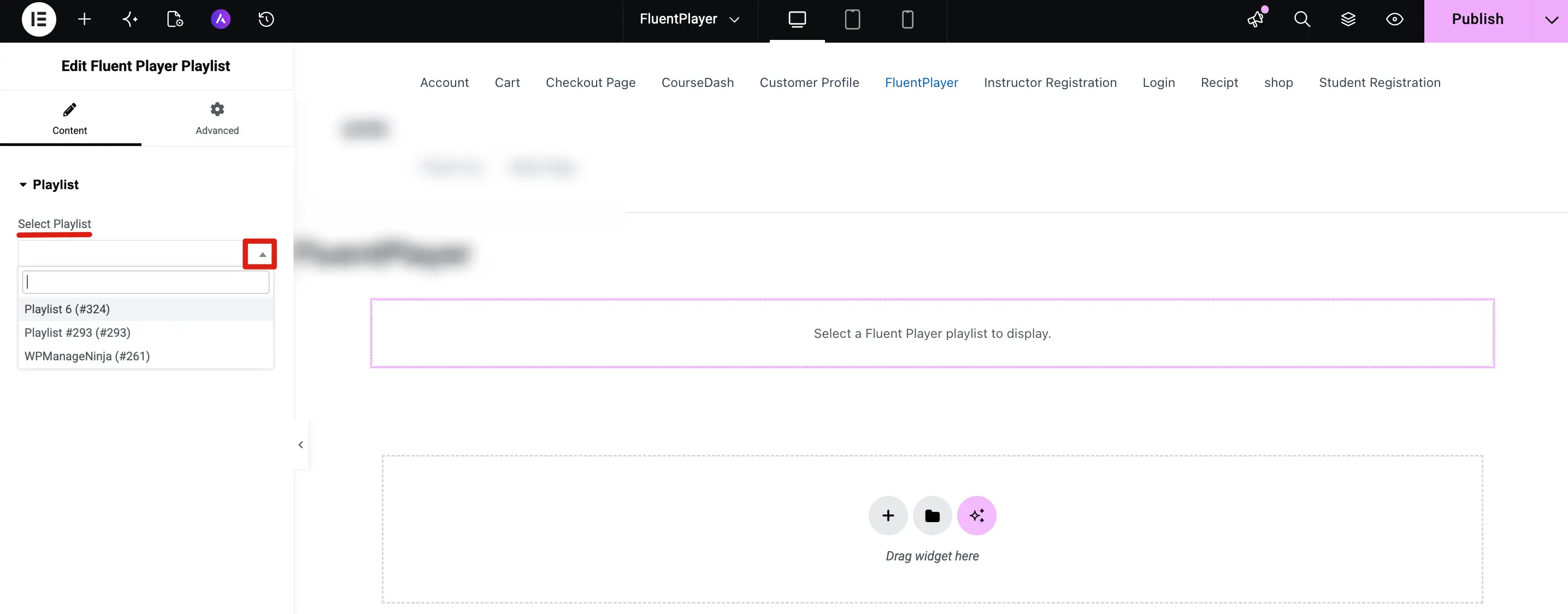Open the FluentPlayer nav link
The height and width of the screenshot is (614, 1568).
[x=922, y=82]
